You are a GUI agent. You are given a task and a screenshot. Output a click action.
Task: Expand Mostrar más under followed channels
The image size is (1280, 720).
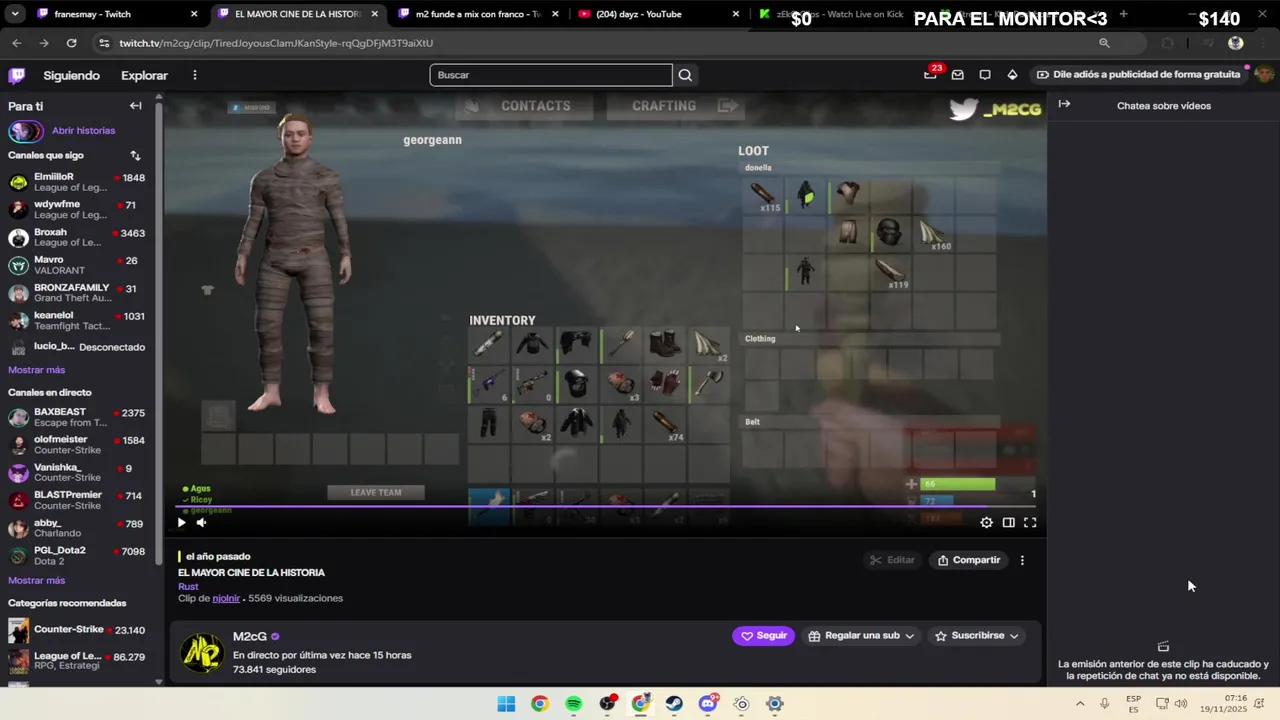point(36,370)
